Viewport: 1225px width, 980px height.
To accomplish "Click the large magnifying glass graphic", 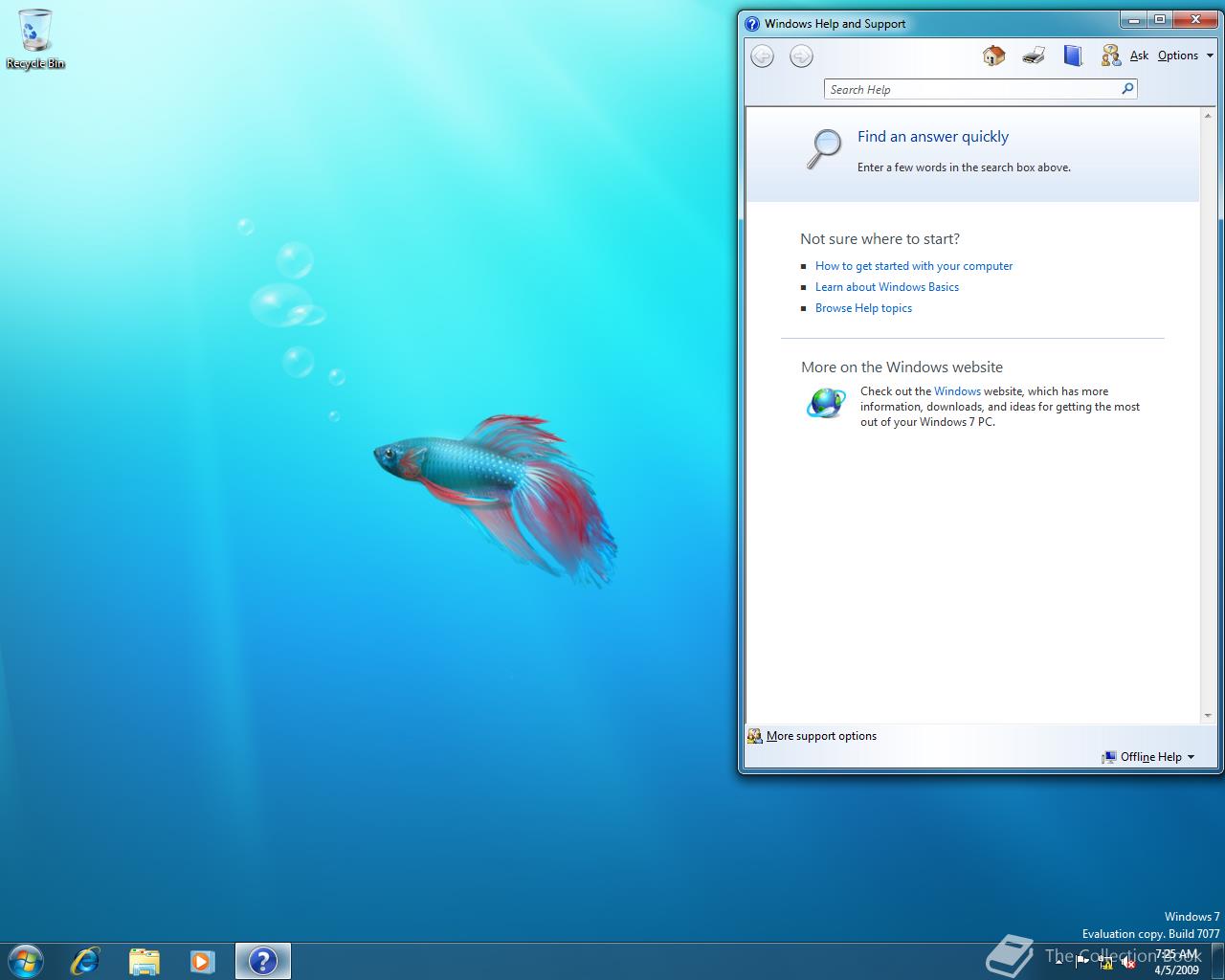I will (x=824, y=149).
